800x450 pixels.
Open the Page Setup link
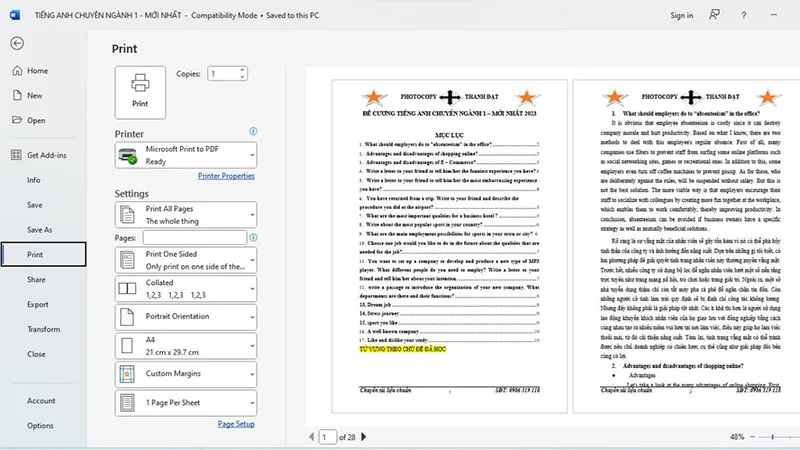[x=236, y=424]
